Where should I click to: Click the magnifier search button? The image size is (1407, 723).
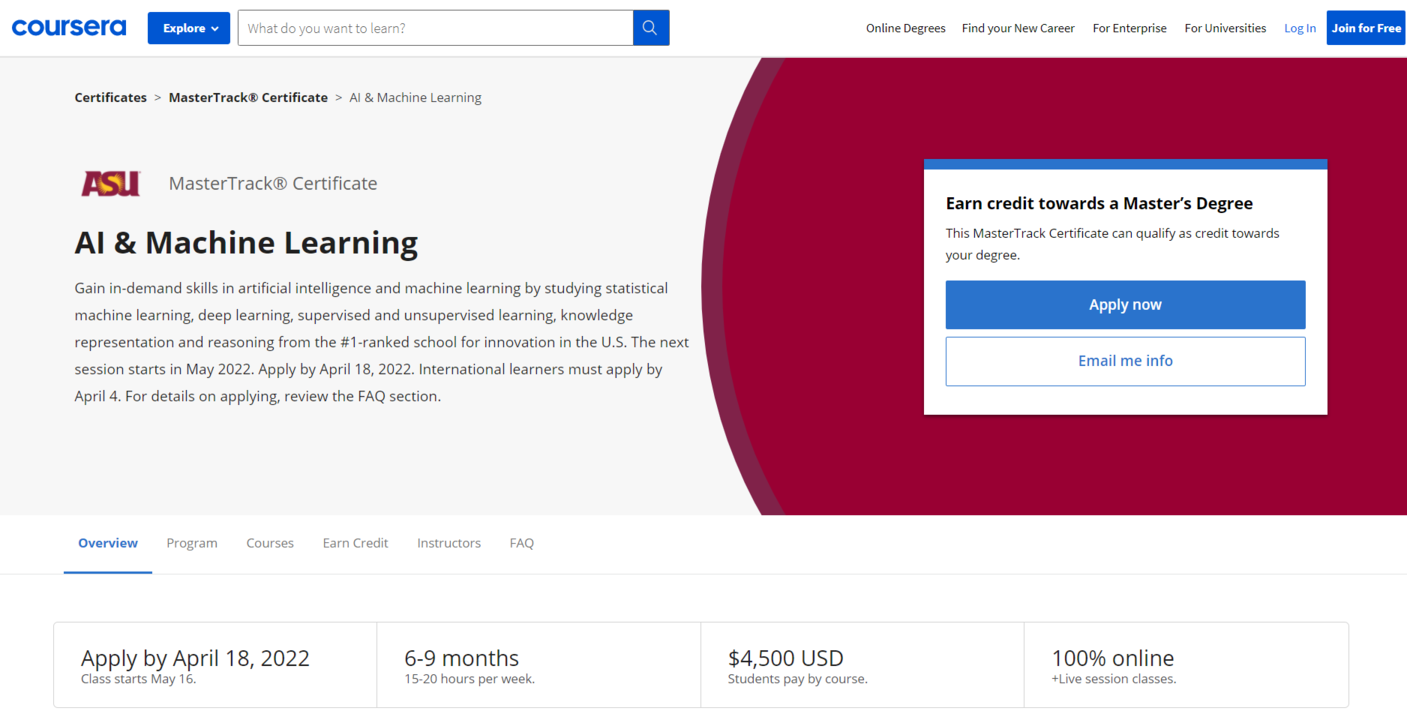point(651,28)
